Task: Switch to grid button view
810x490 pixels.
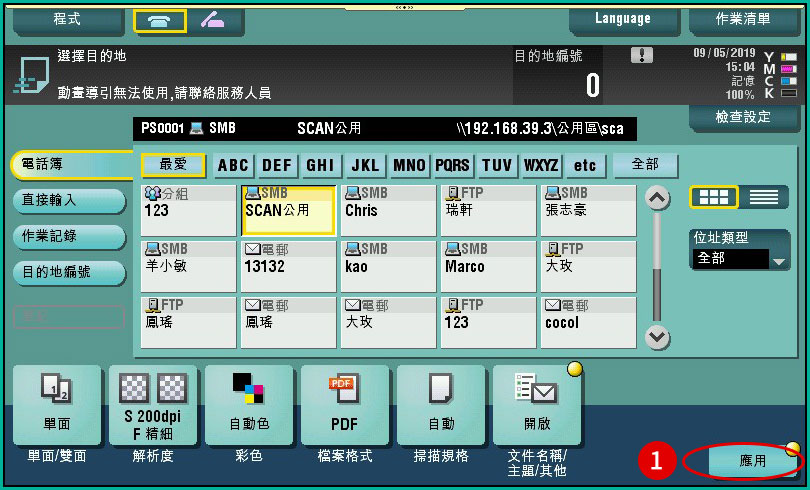Action: coord(714,197)
